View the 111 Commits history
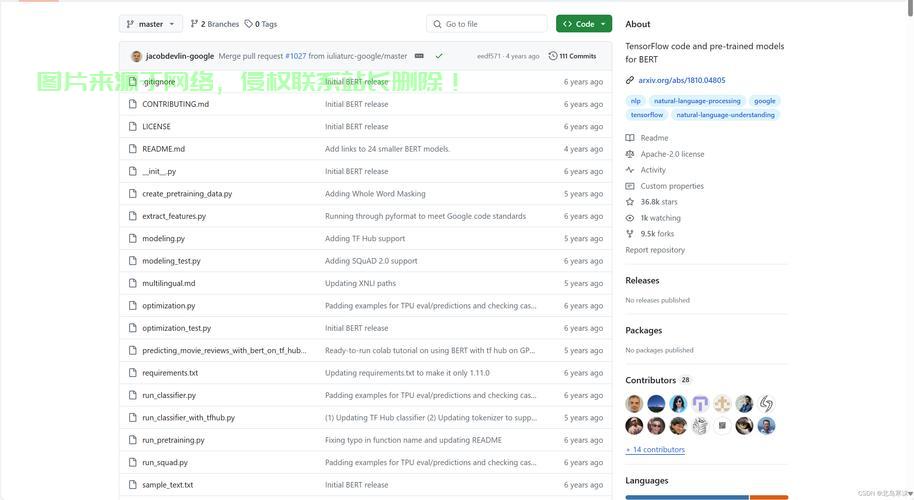The width and height of the screenshot is (914, 500). tap(572, 56)
